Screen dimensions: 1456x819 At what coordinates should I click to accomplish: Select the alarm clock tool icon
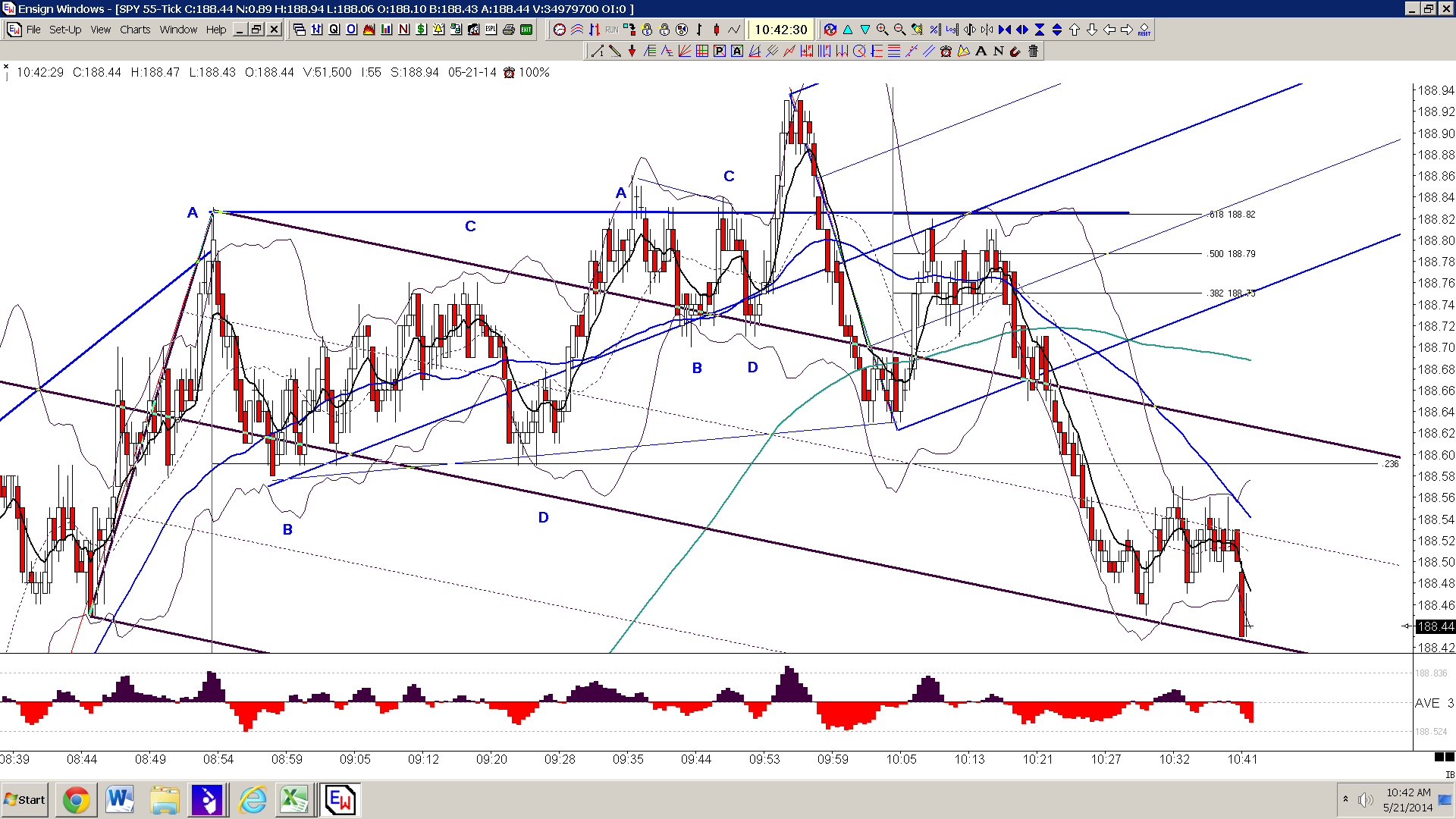click(946, 51)
